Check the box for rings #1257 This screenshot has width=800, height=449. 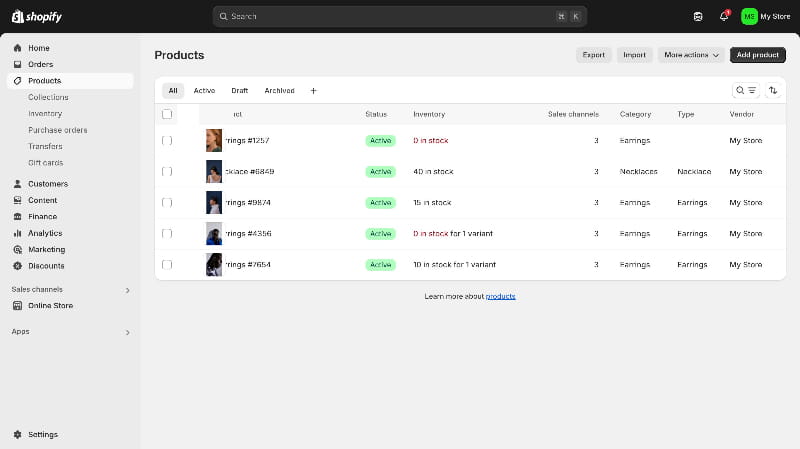[x=167, y=140]
